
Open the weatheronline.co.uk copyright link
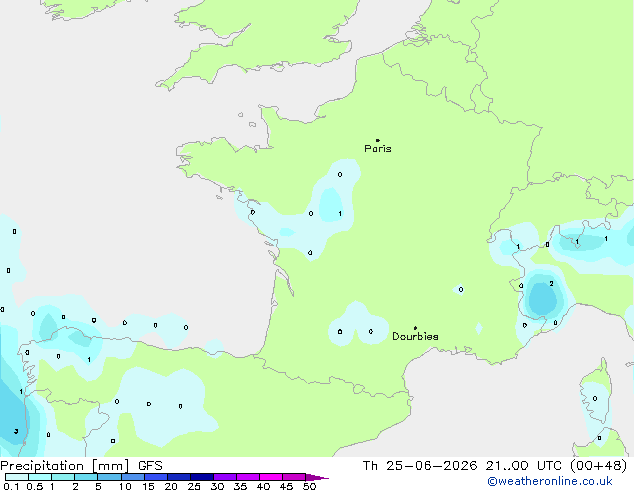coord(550,481)
